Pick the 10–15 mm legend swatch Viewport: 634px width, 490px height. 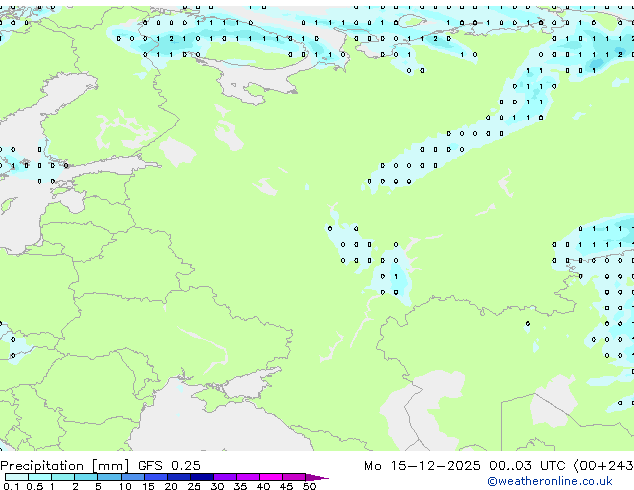(x=132, y=477)
